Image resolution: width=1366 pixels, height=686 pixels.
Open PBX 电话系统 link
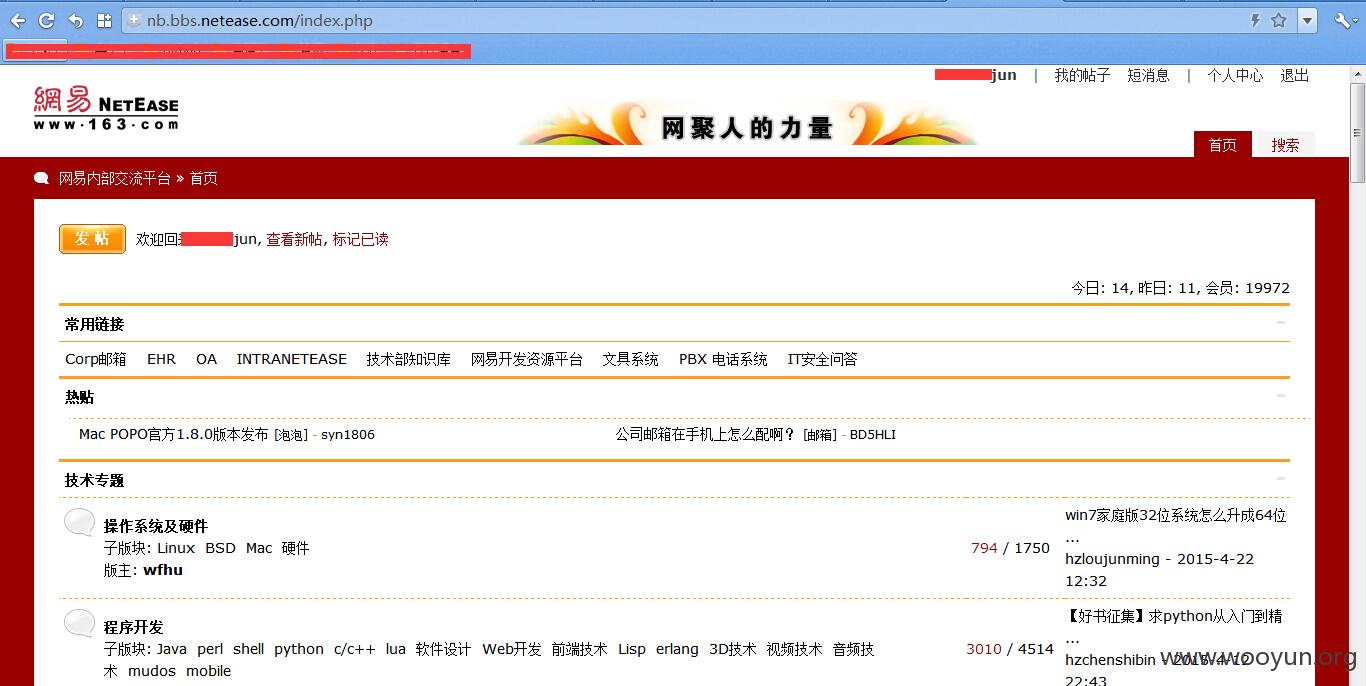(x=723, y=359)
